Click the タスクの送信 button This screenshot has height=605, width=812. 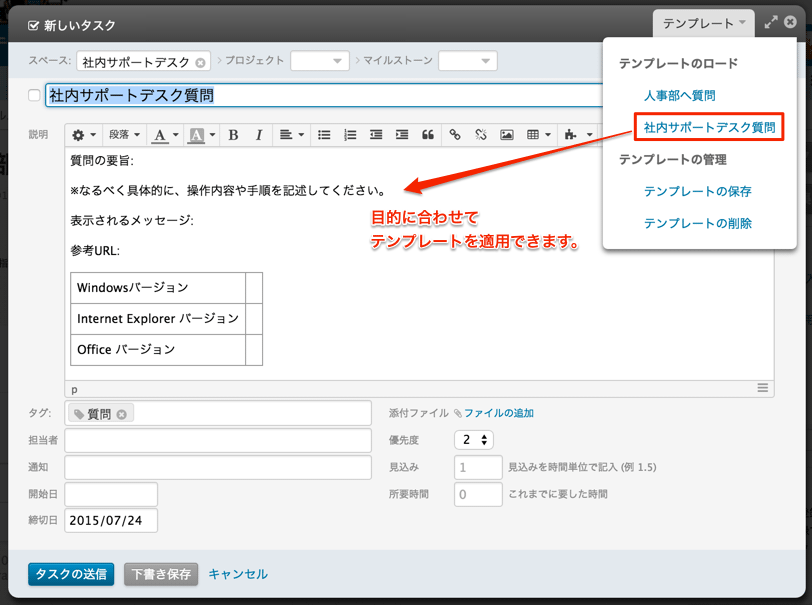click(x=71, y=574)
